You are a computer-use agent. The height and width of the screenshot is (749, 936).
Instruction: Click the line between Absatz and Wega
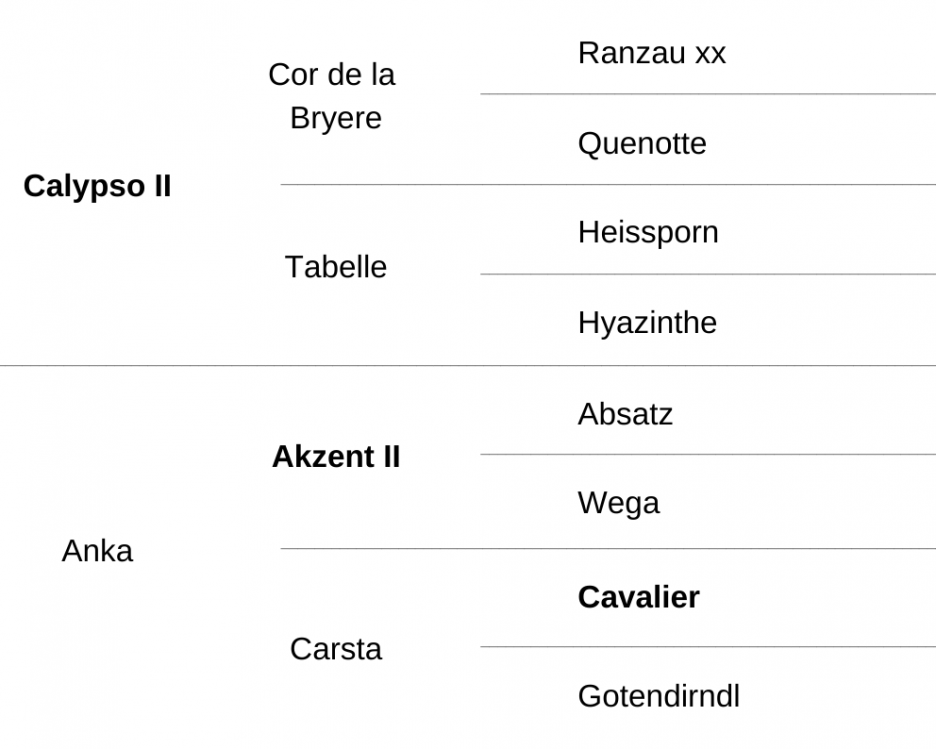(x=708, y=455)
